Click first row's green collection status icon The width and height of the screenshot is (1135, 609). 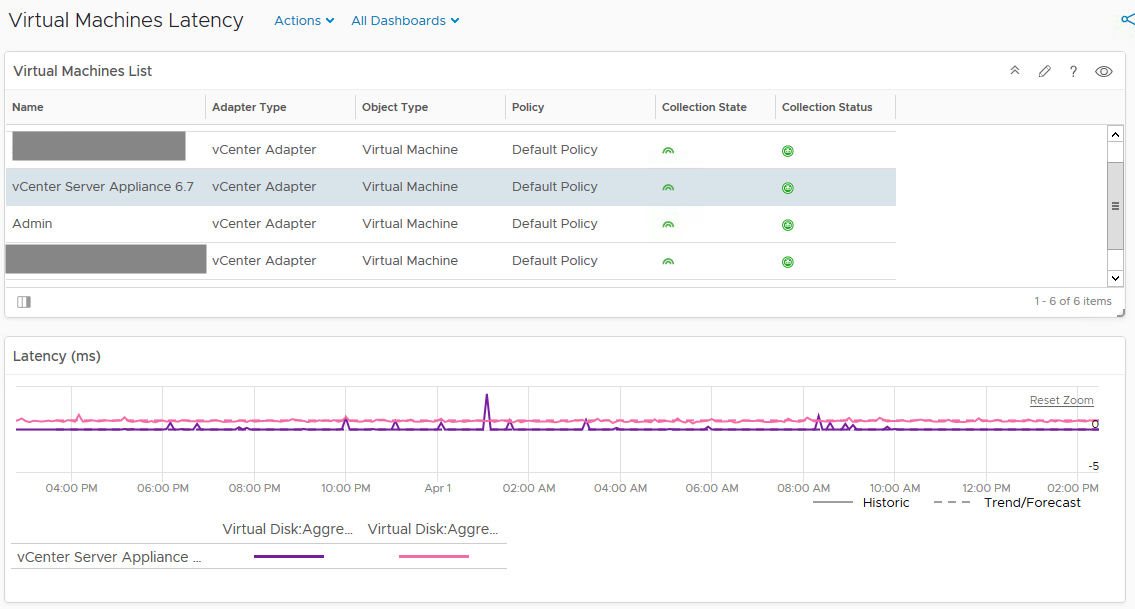pos(788,151)
